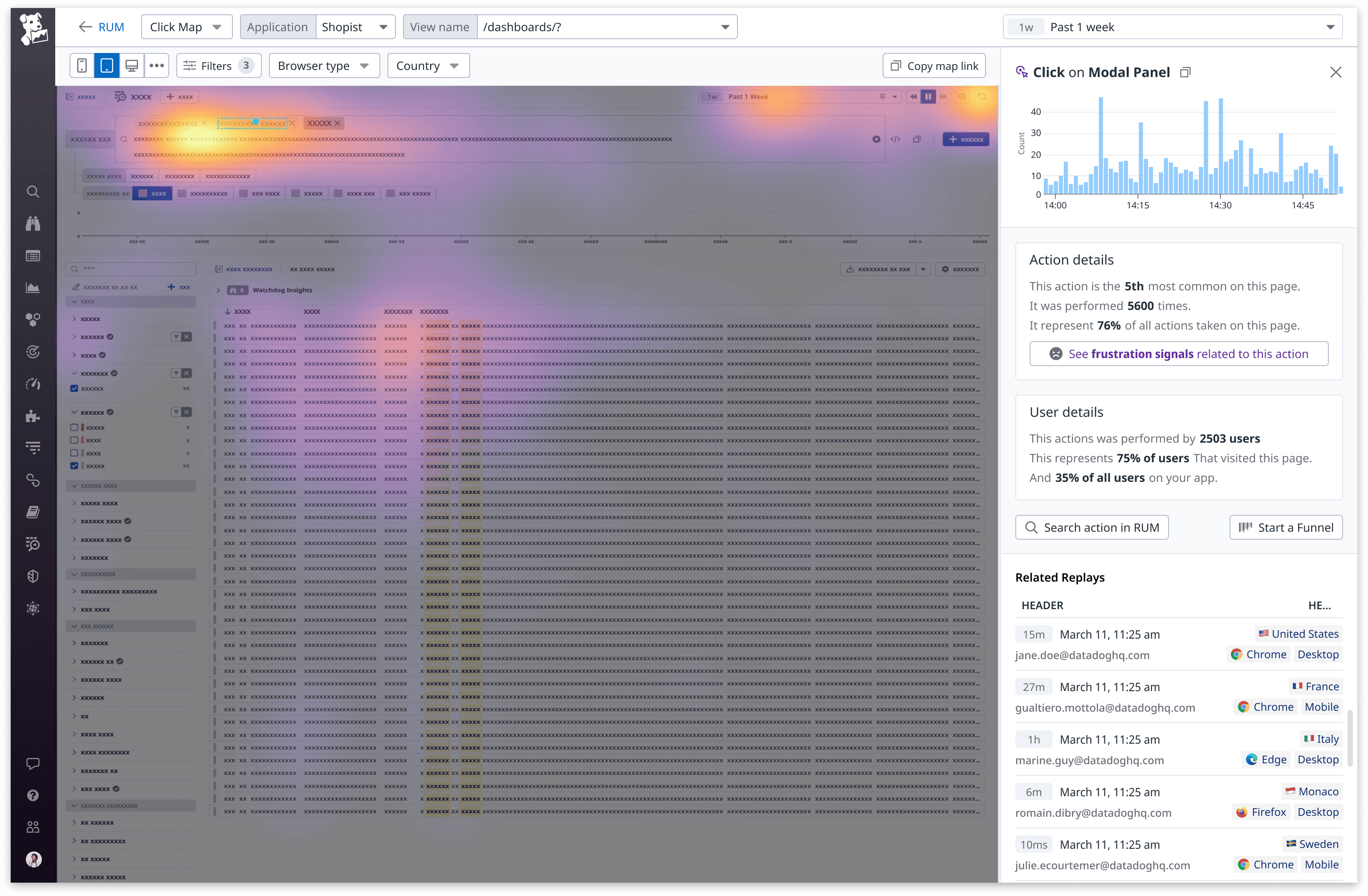
Task: Select the mobile phone device view icon
Action: [82, 65]
